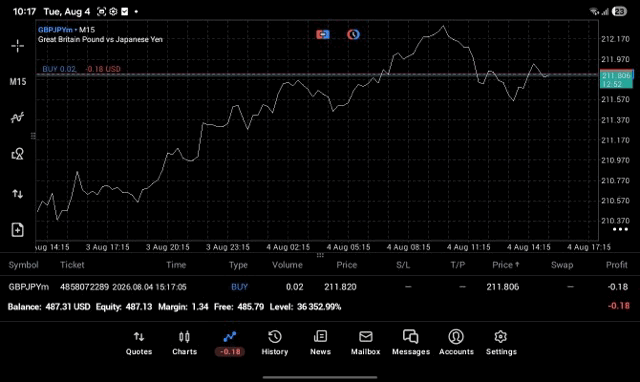
Task: Open the News tab
Action: [320, 343]
